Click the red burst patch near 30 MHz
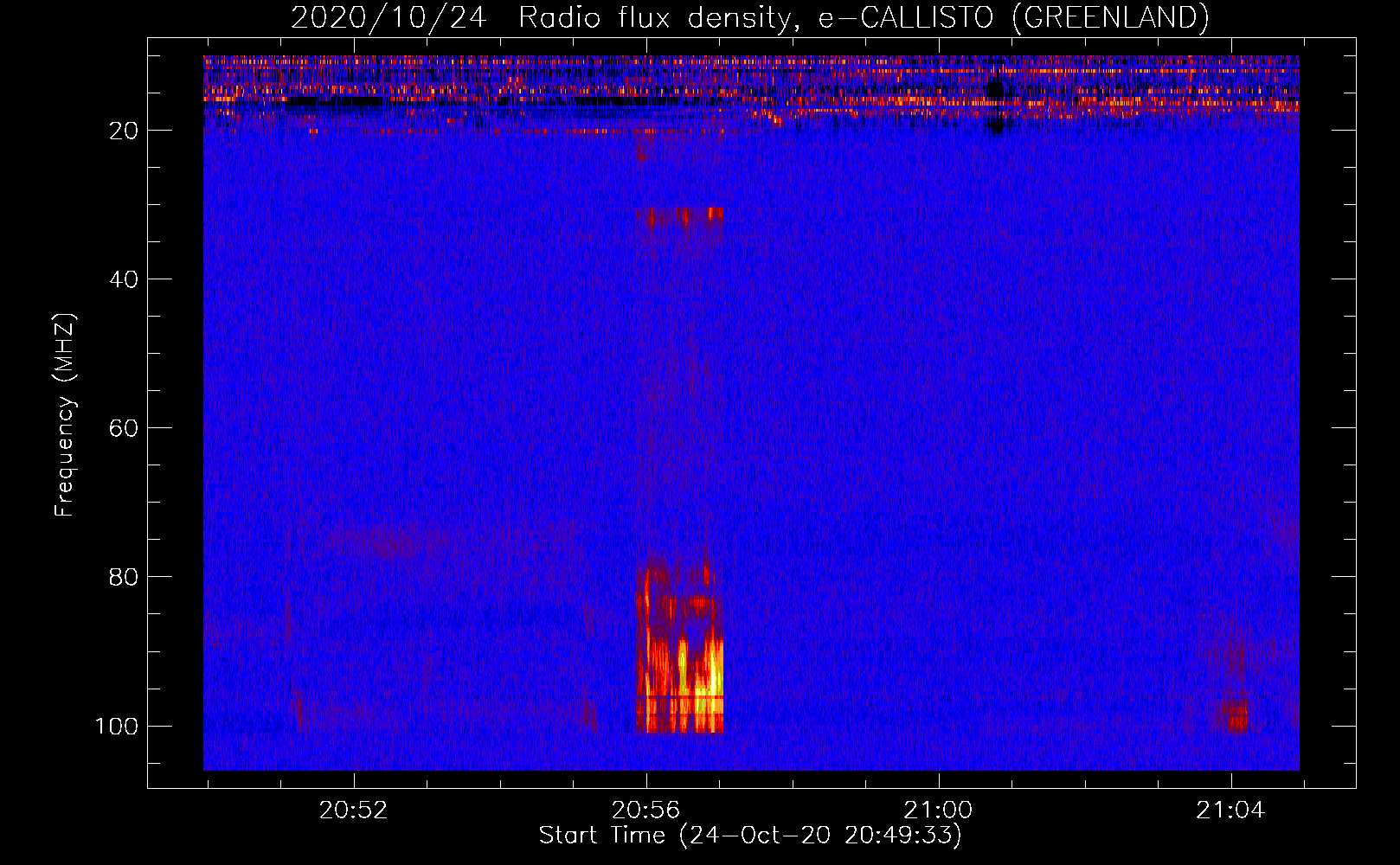The image size is (1400, 865). pos(680,218)
